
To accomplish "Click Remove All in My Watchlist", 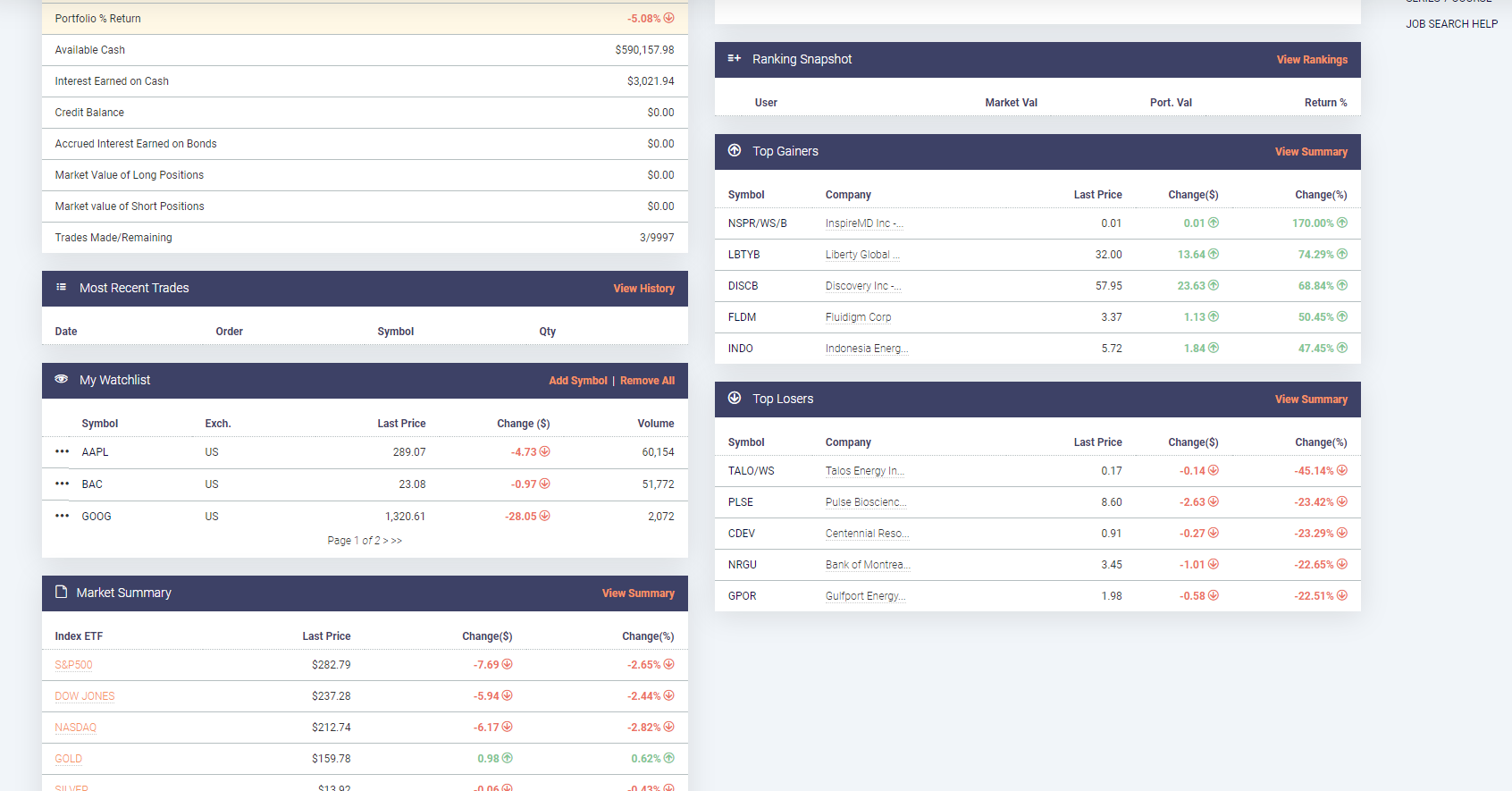I will click(x=647, y=381).
